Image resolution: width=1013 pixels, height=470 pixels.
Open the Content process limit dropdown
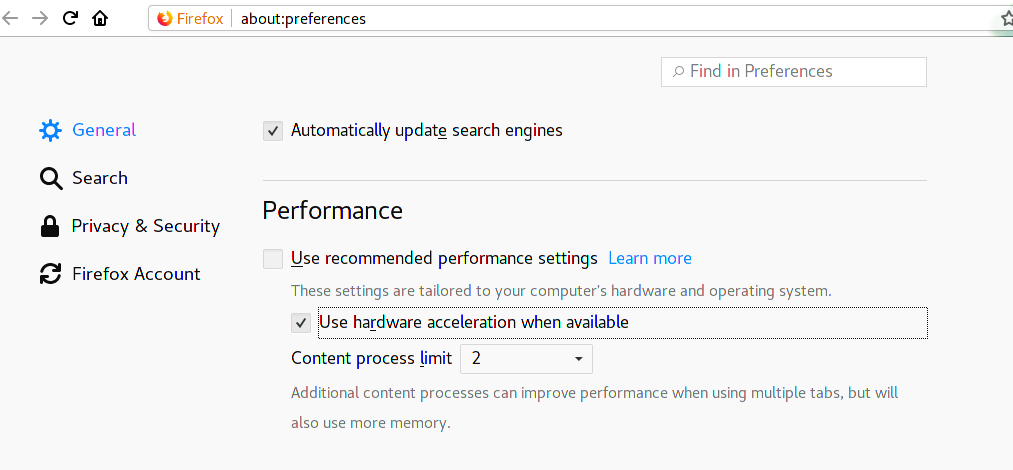click(x=526, y=359)
